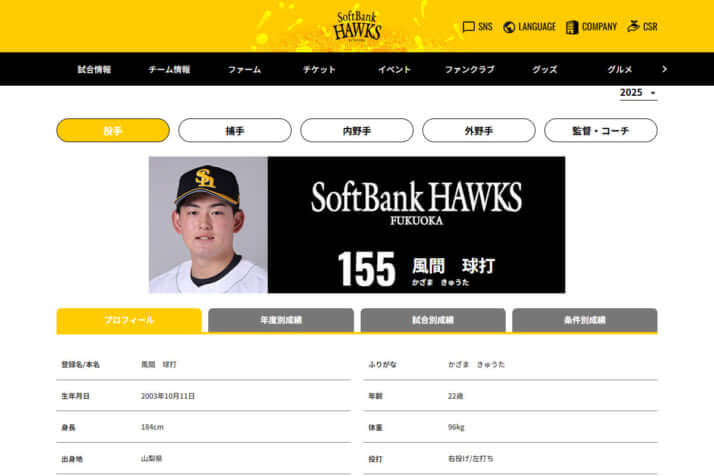Select the 外野手 outfielder filter pill

tap(479, 131)
